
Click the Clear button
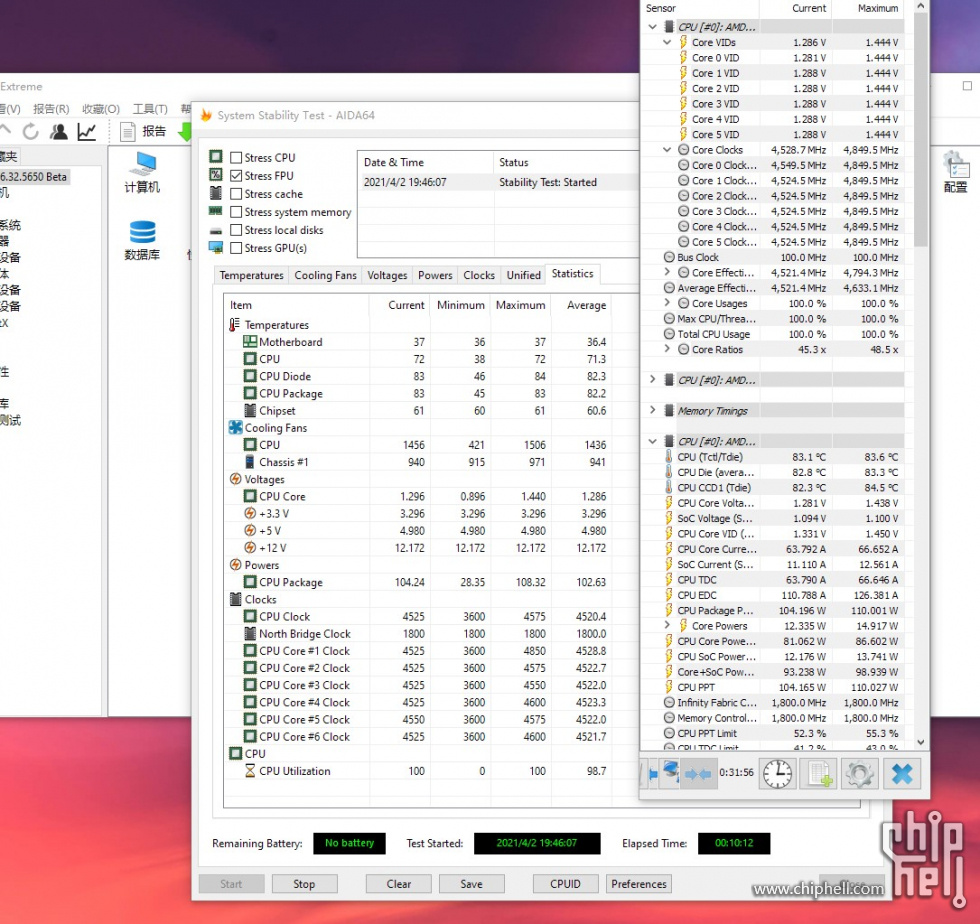click(398, 883)
